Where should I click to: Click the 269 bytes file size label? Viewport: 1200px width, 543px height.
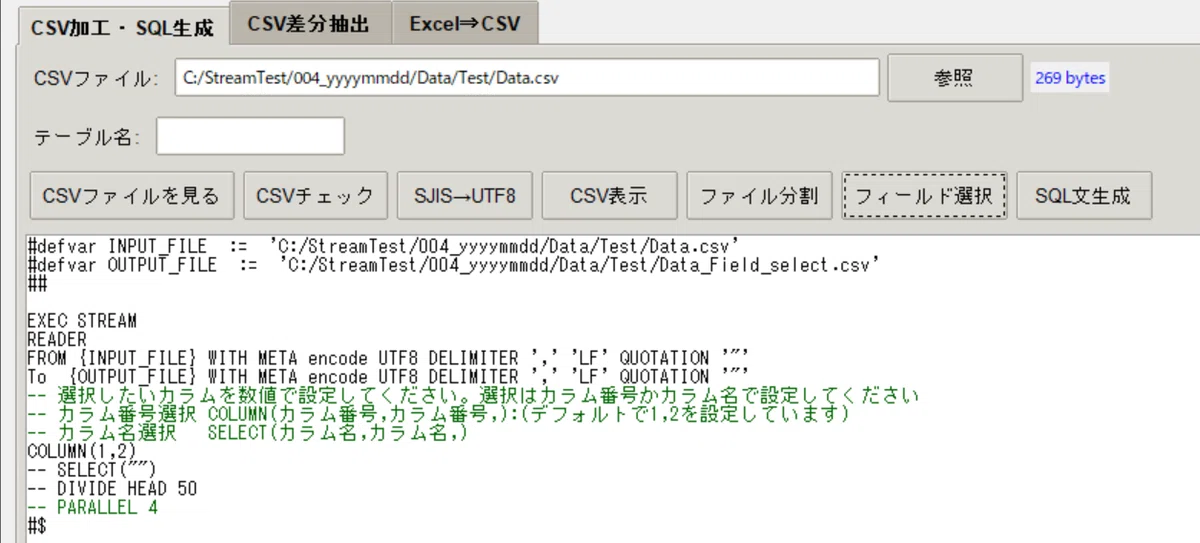[x=1070, y=79]
